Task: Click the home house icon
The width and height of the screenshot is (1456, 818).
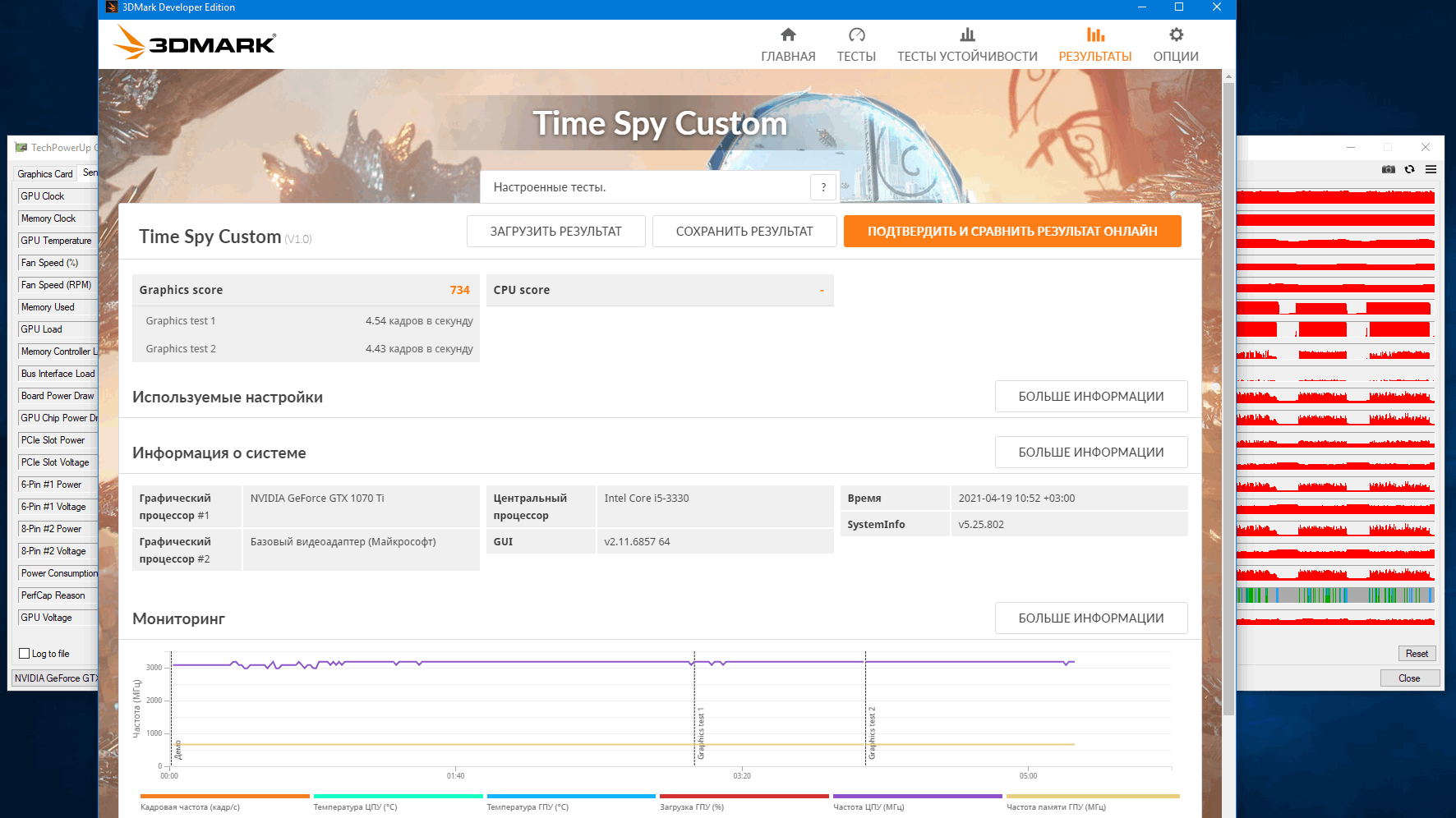Action: [788, 34]
